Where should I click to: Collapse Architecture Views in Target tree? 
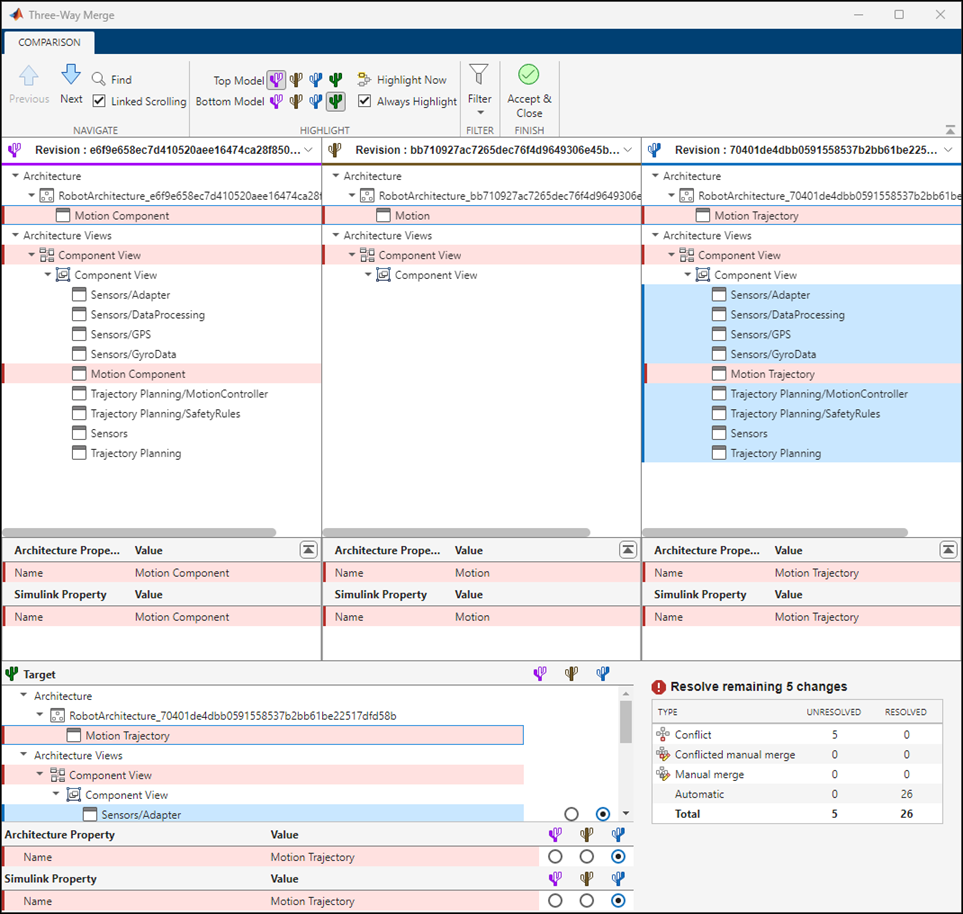click(24, 756)
